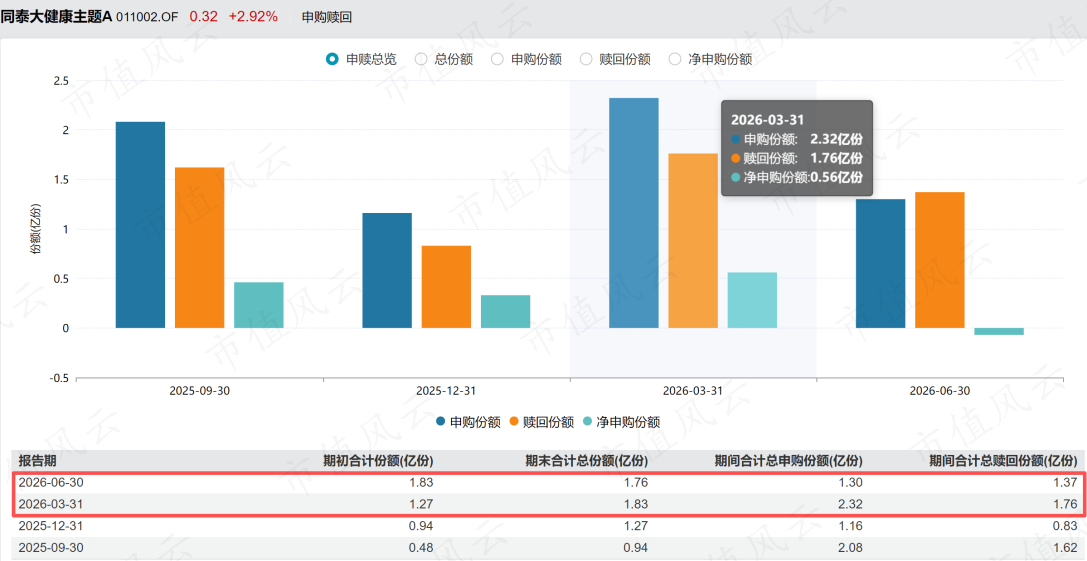This screenshot has height=561, width=1087.
Task: Click 1.30 申购 cell in 2026-06-30 row
Action: 852,482
